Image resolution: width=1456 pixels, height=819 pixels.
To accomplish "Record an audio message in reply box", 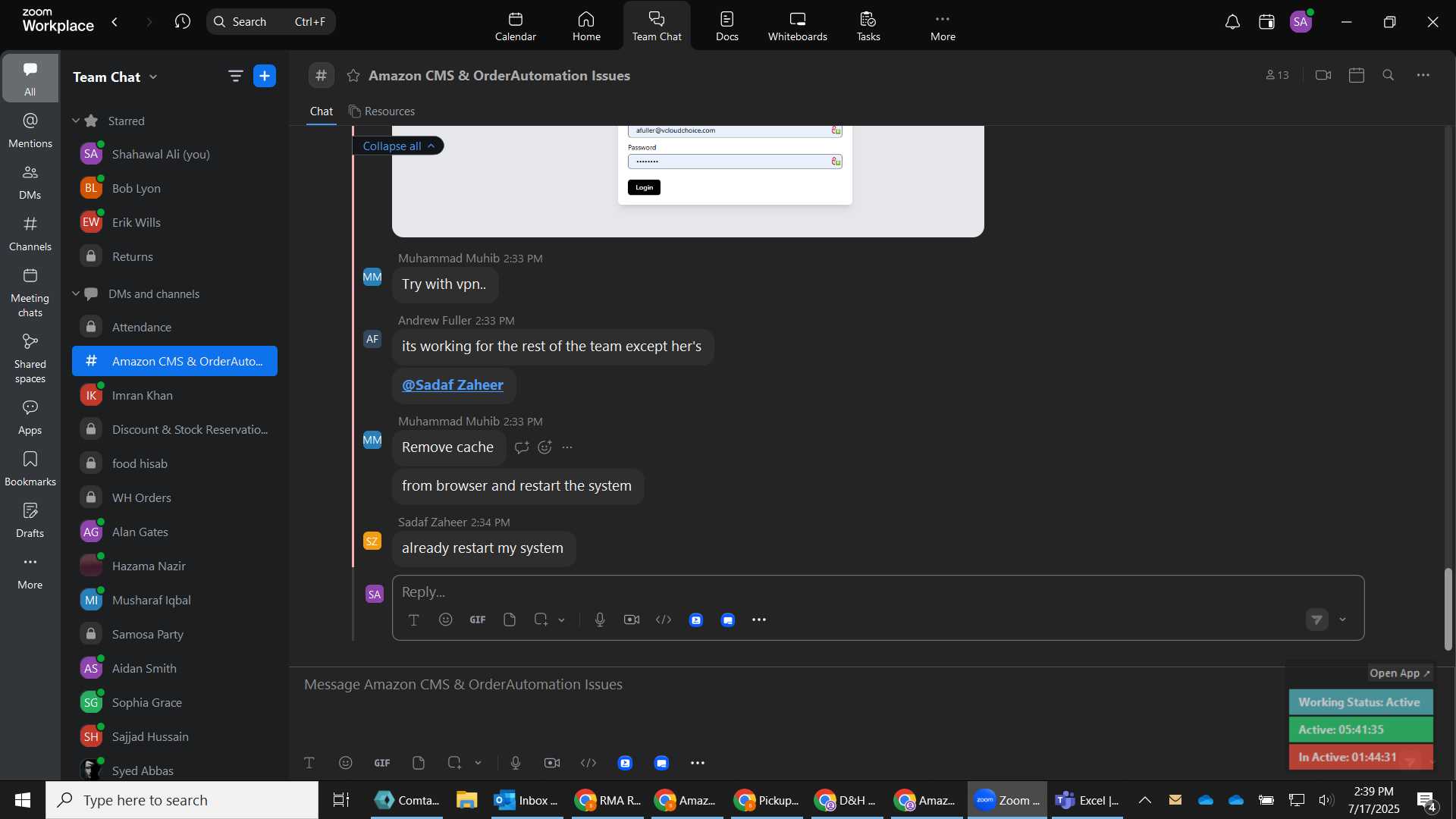I will point(600,620).
